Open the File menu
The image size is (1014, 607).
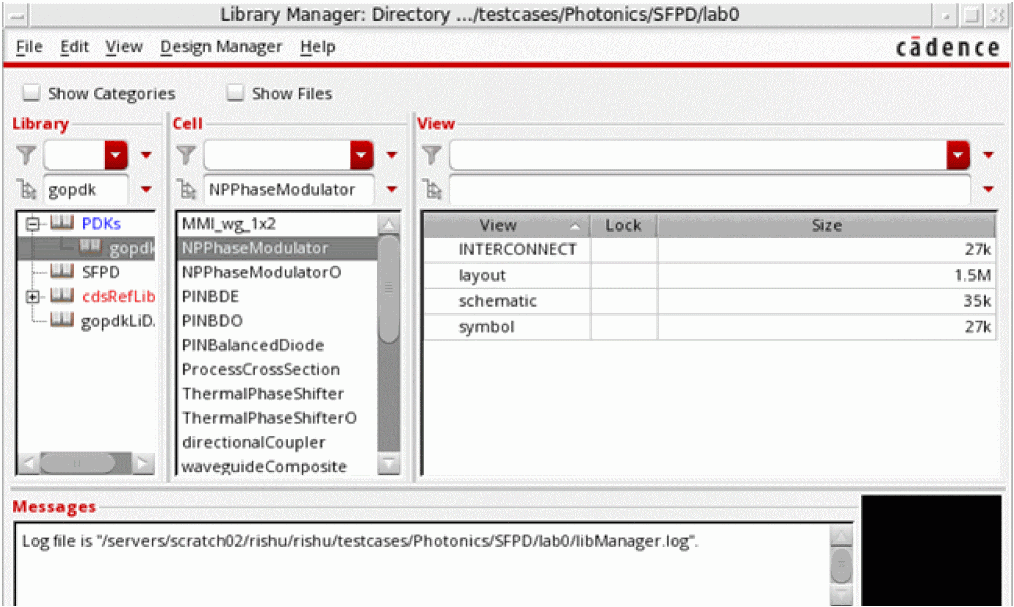[29, 47]
